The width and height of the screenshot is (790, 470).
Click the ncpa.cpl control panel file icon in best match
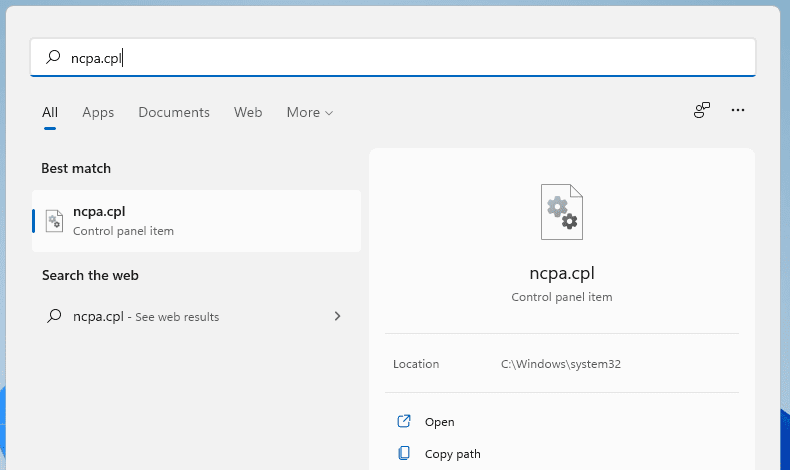[54, 221]
